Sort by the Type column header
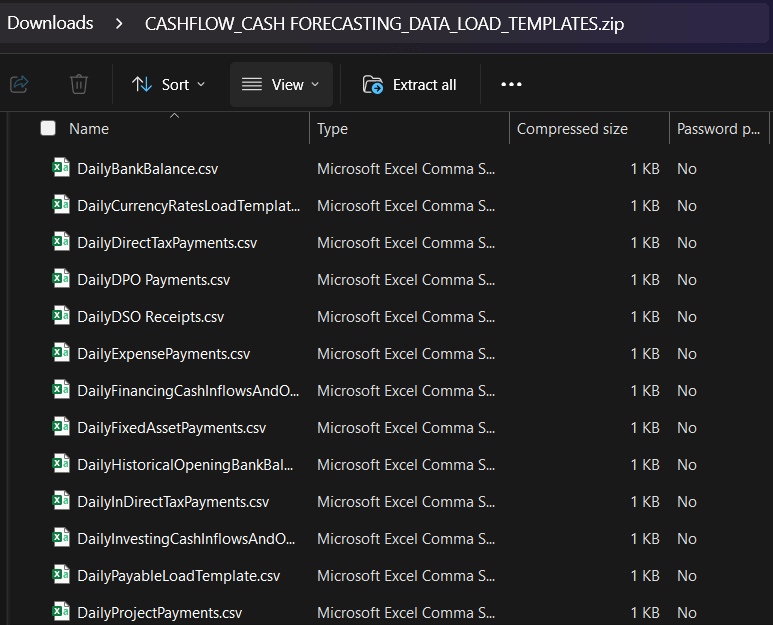The height and width of the screenshot is (625, 773). (x=332, y=129)
